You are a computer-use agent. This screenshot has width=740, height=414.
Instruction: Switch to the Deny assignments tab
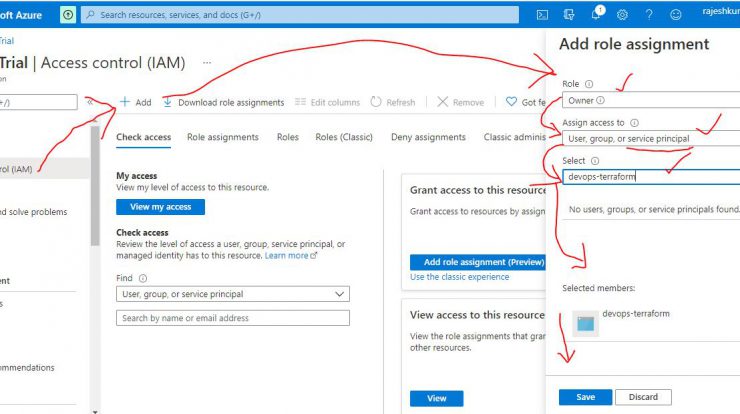(x=428, y=137)
